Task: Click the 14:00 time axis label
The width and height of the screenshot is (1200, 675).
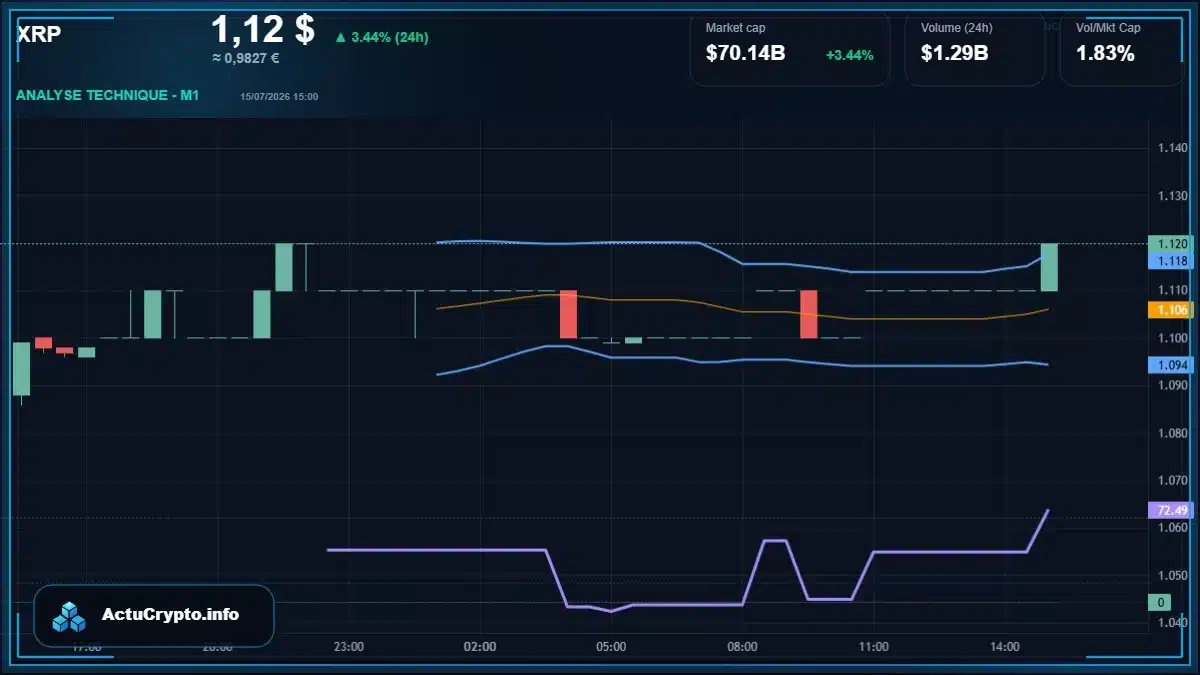Action: point(1005,647)
